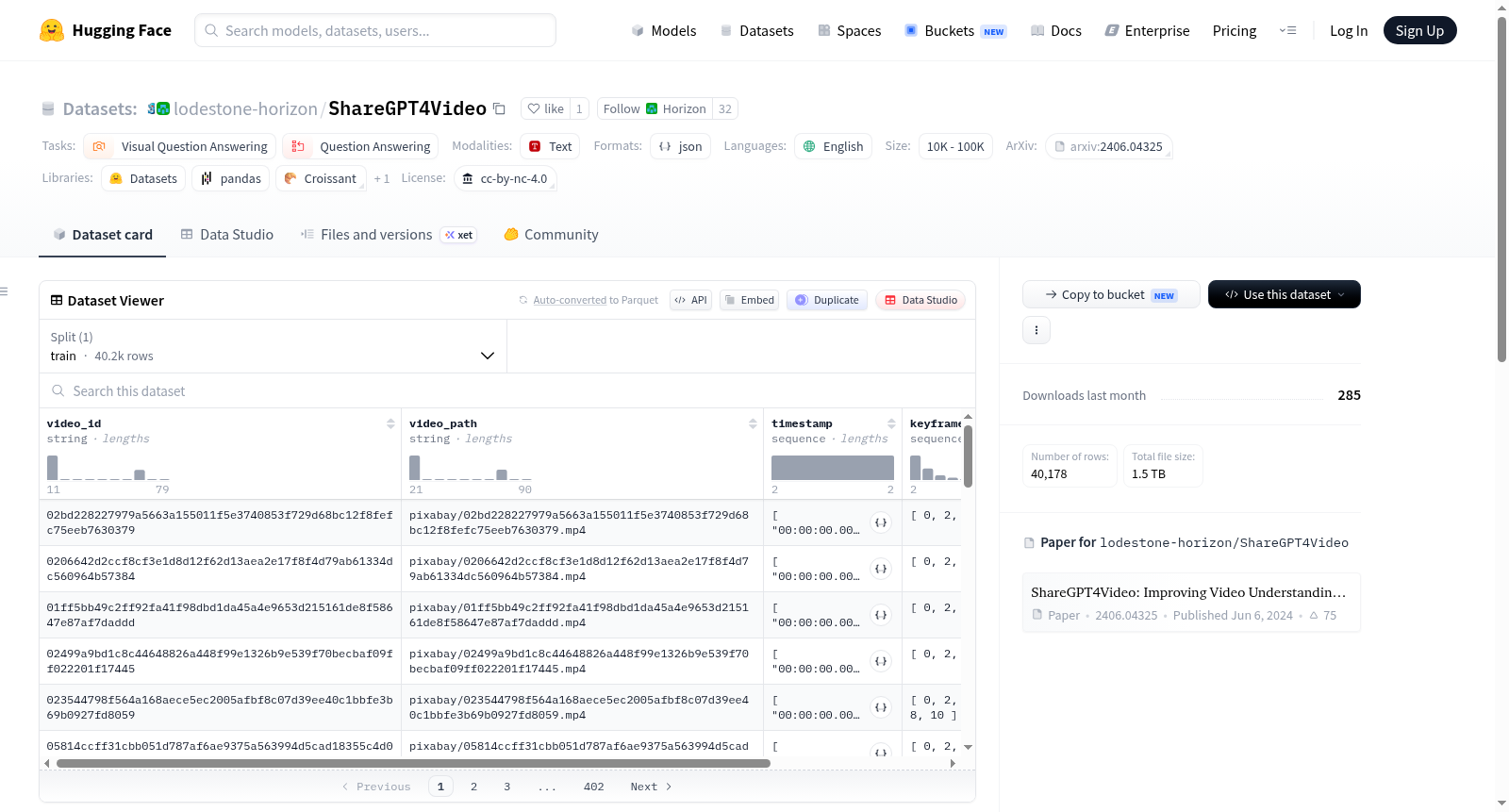Expand the left sidebar table-of-contents icon
1509x812 pixels.
[4, 291]
